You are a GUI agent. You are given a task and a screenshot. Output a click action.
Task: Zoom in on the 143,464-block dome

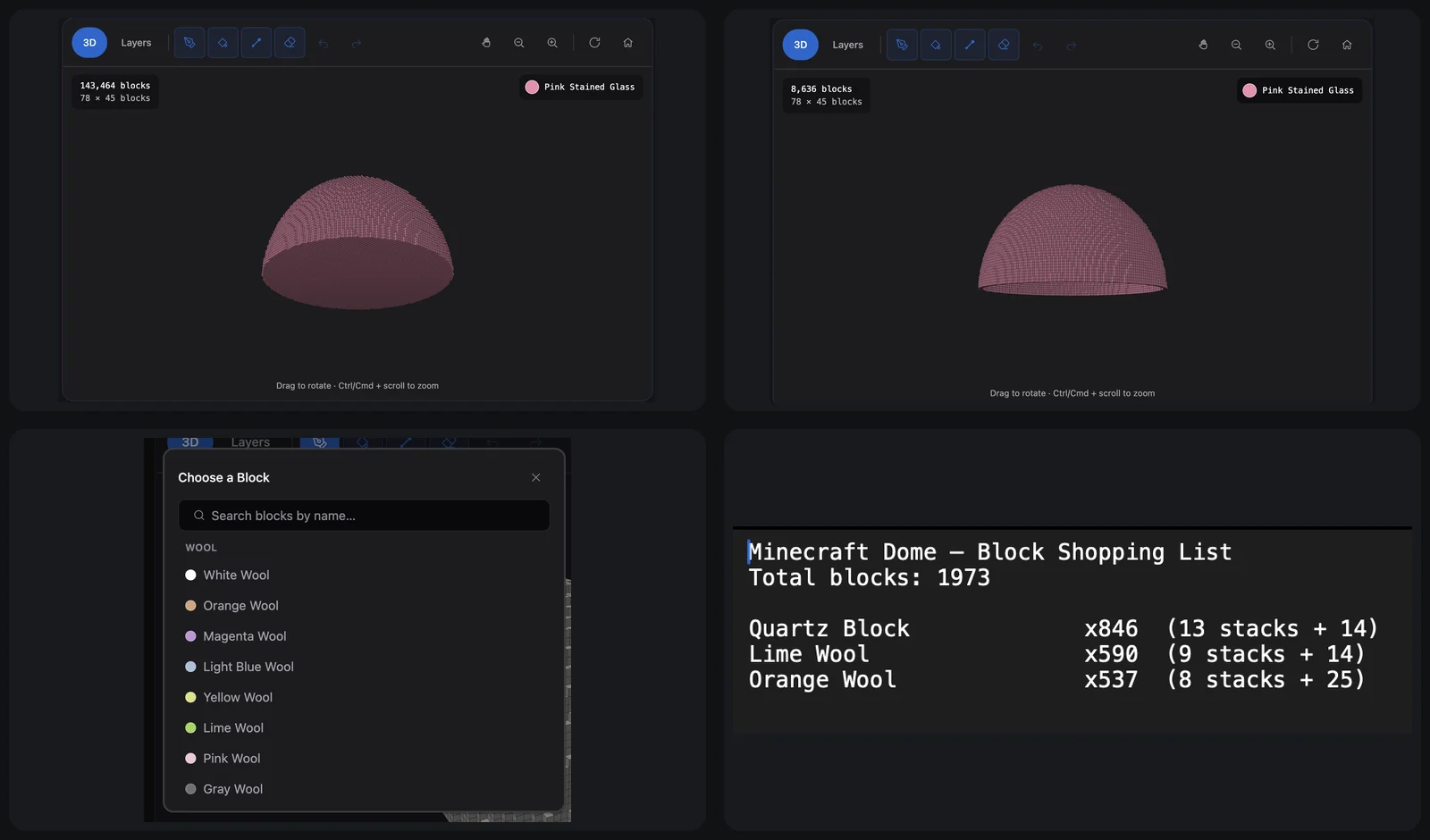click(552, 43)
